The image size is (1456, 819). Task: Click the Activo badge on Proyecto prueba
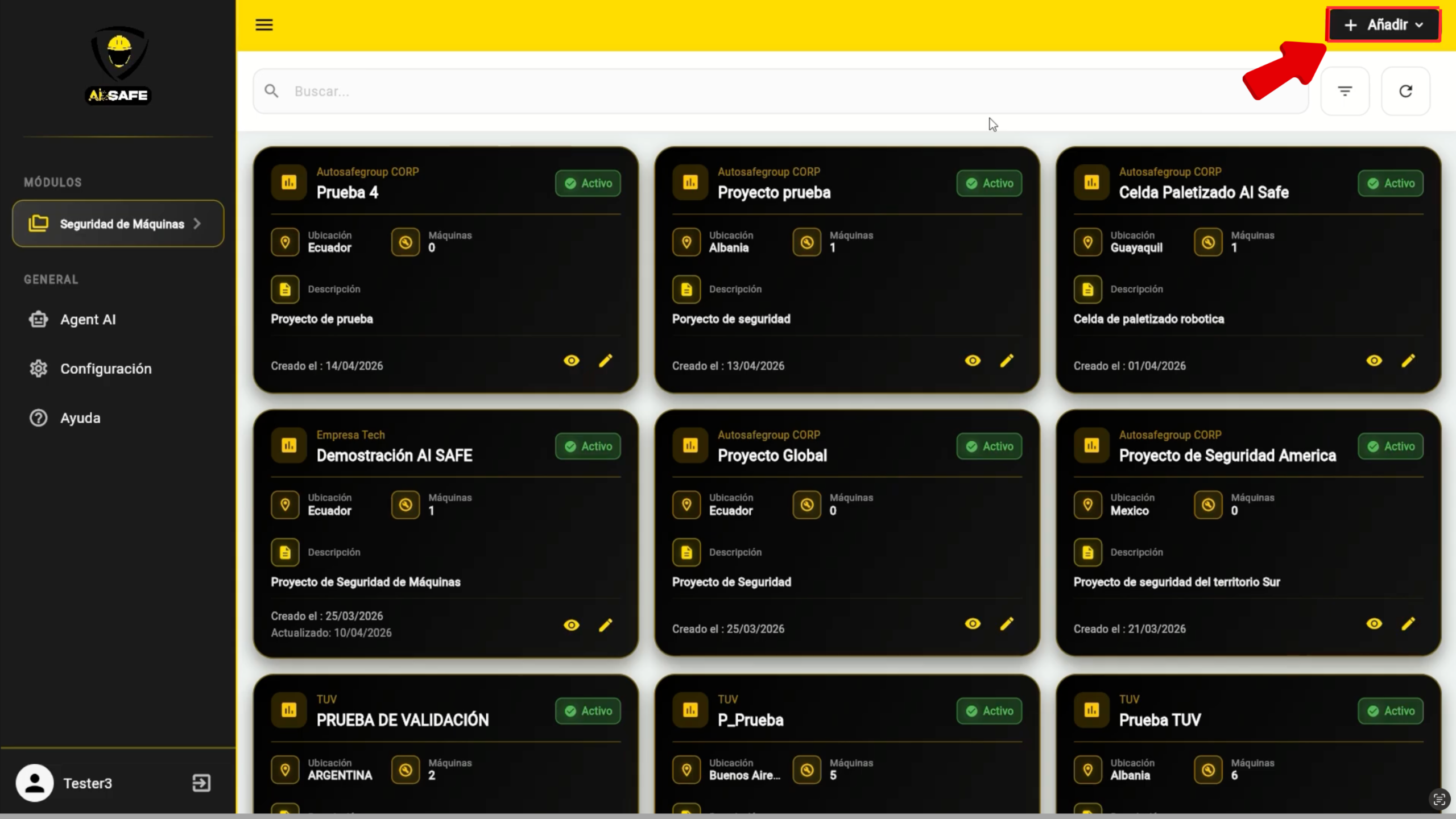click(989, 183)
